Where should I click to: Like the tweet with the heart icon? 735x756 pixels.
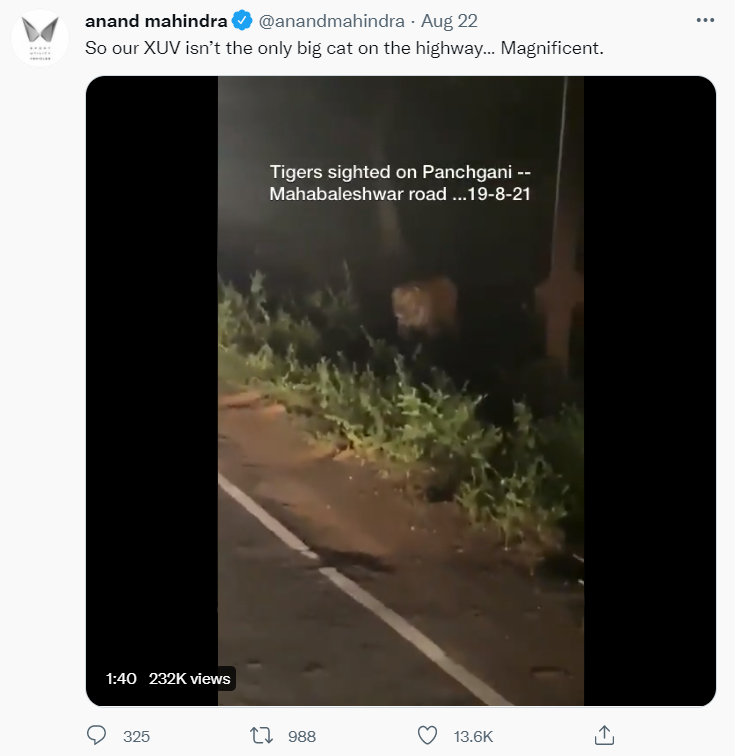(428, 735)
